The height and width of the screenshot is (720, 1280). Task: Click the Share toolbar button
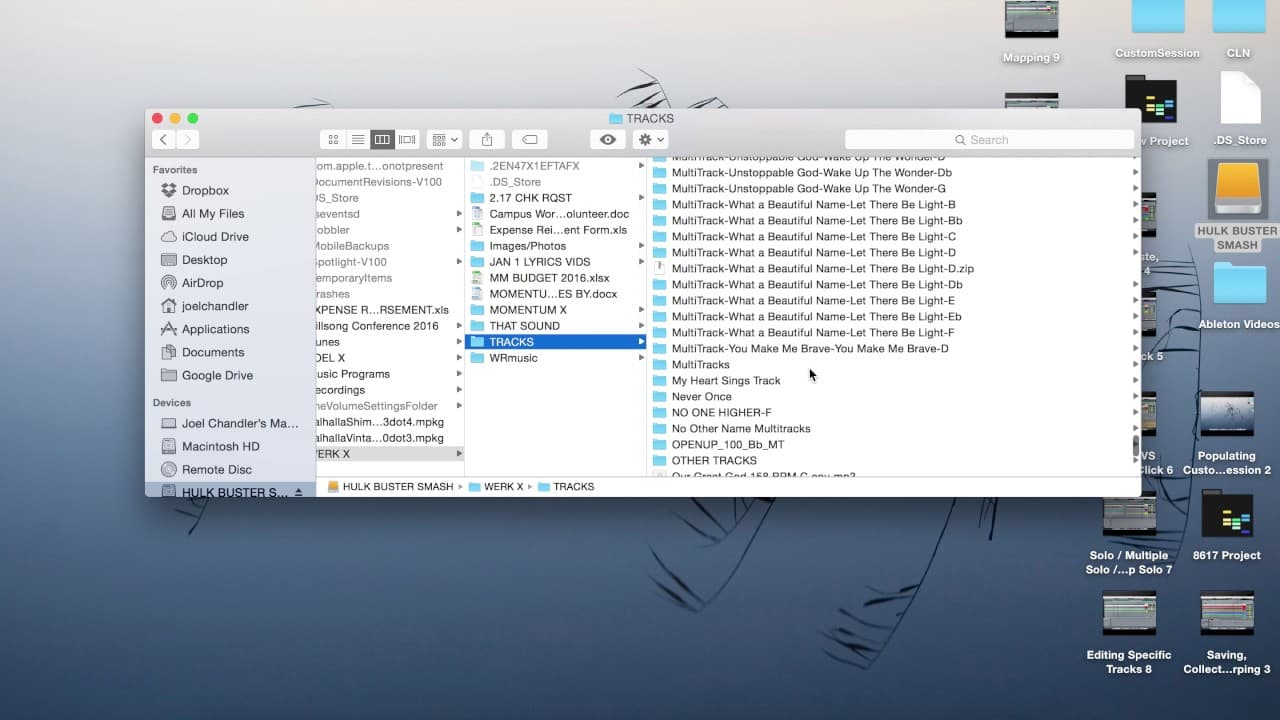click(487, 140)
